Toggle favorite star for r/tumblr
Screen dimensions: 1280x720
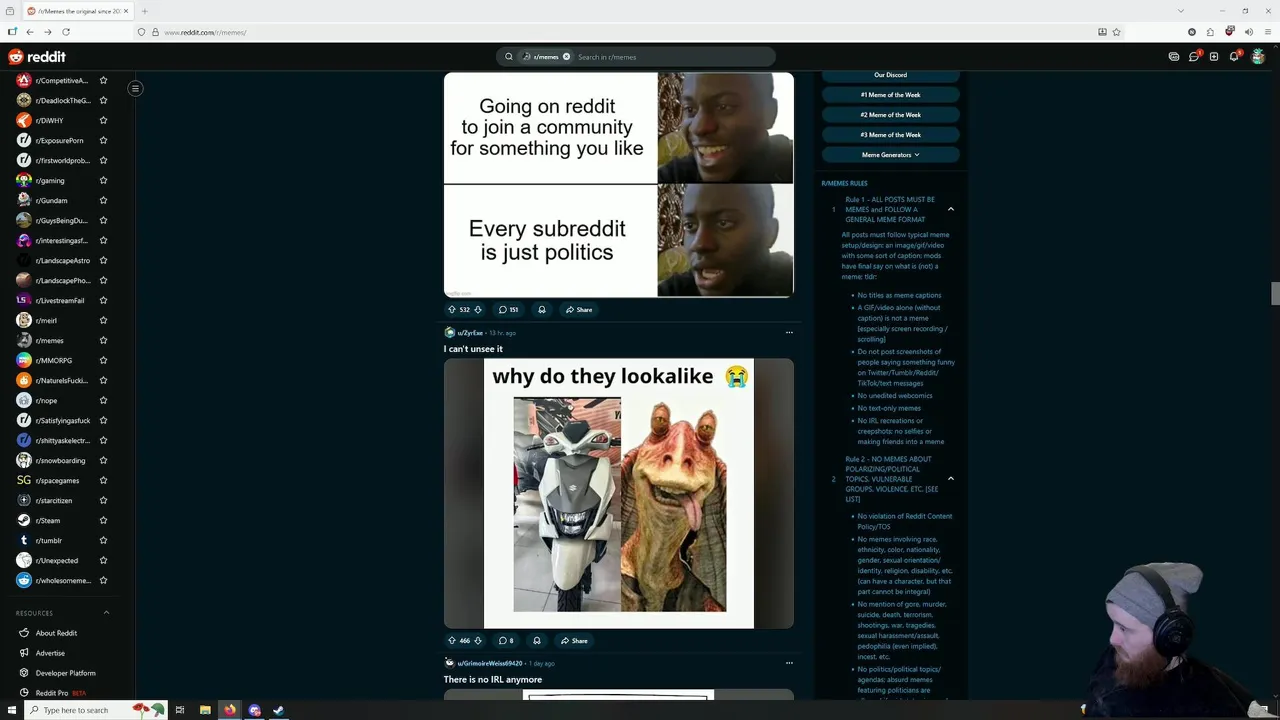pos(103,541)
